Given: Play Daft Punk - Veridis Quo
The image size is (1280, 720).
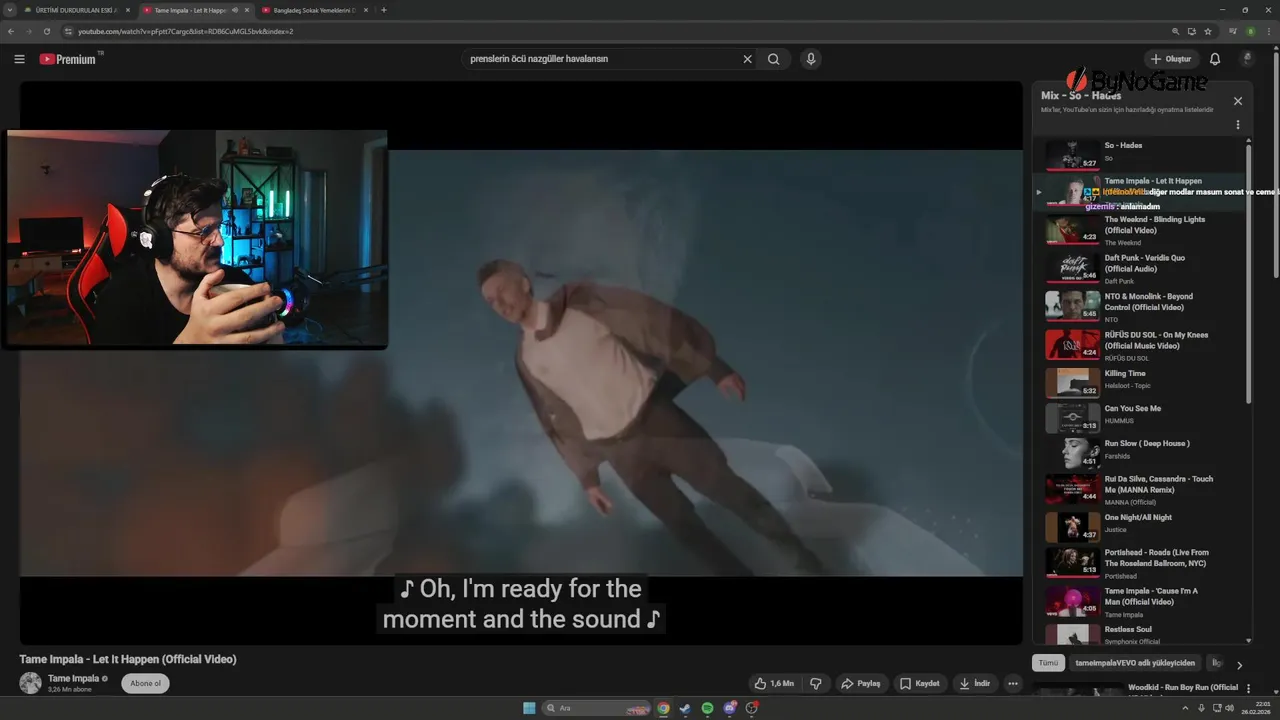Looking at the screenshot, I should click(x=1140, y=268).
